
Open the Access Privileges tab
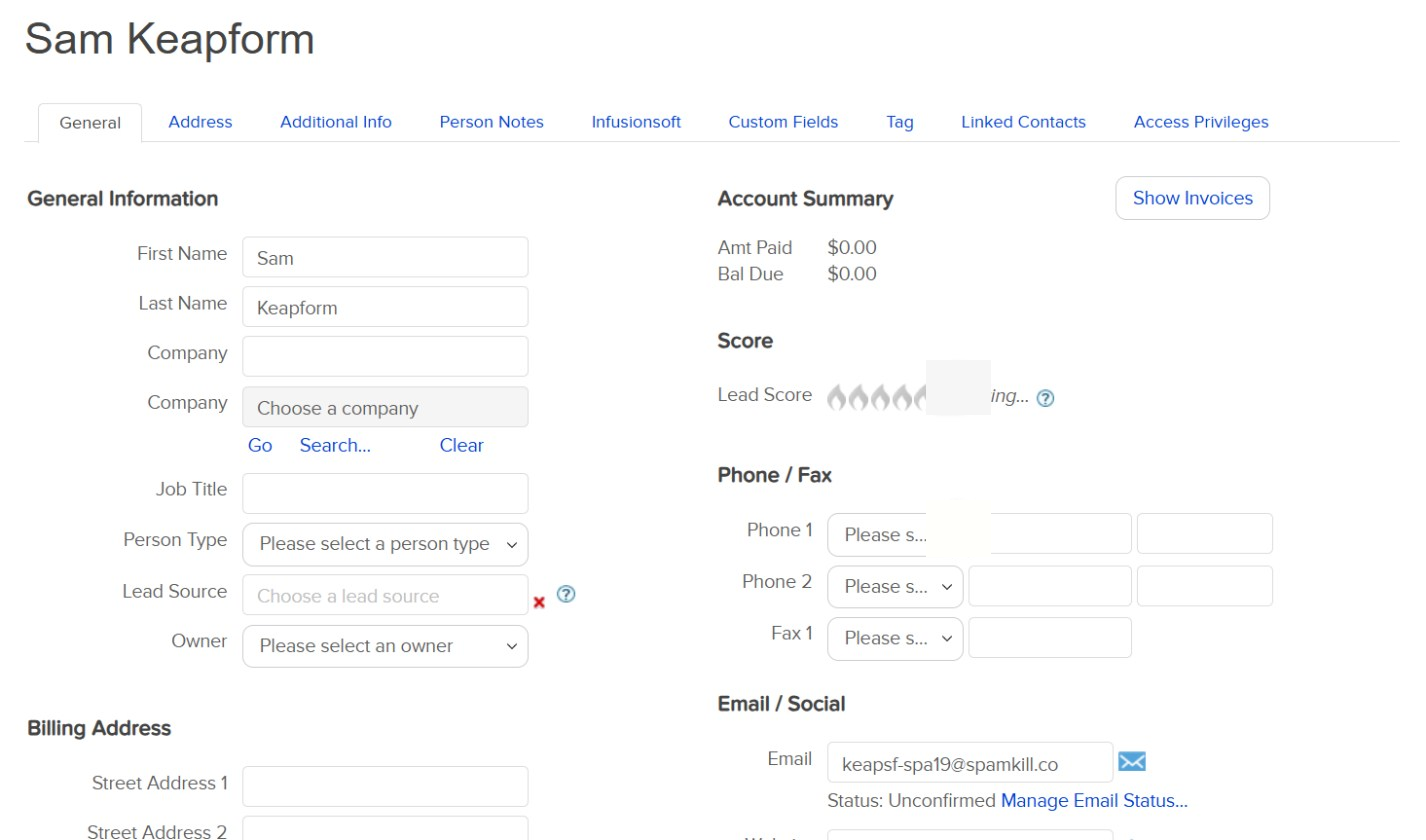click(1201, 122)
